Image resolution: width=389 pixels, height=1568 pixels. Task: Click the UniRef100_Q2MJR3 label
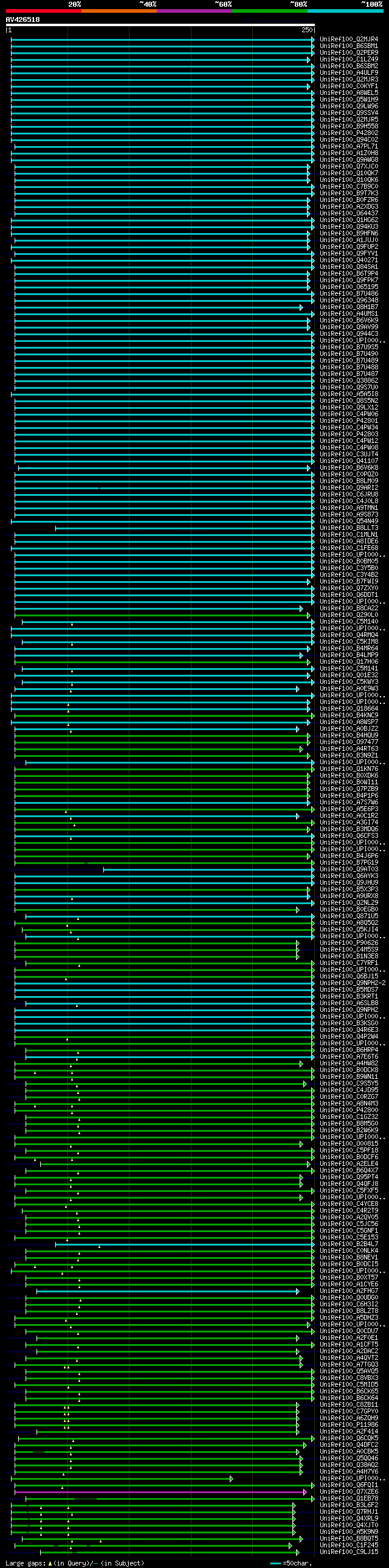tap(349, 80)
